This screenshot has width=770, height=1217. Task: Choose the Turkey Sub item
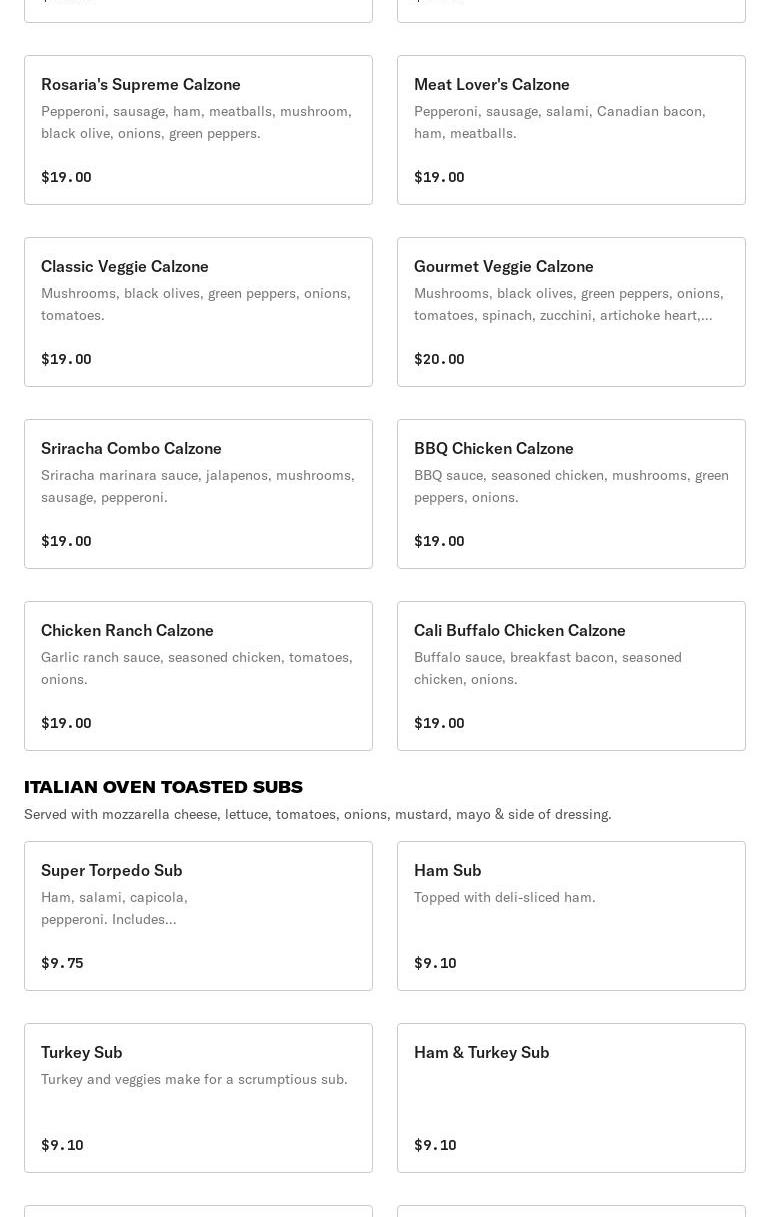click(198, 1098)
